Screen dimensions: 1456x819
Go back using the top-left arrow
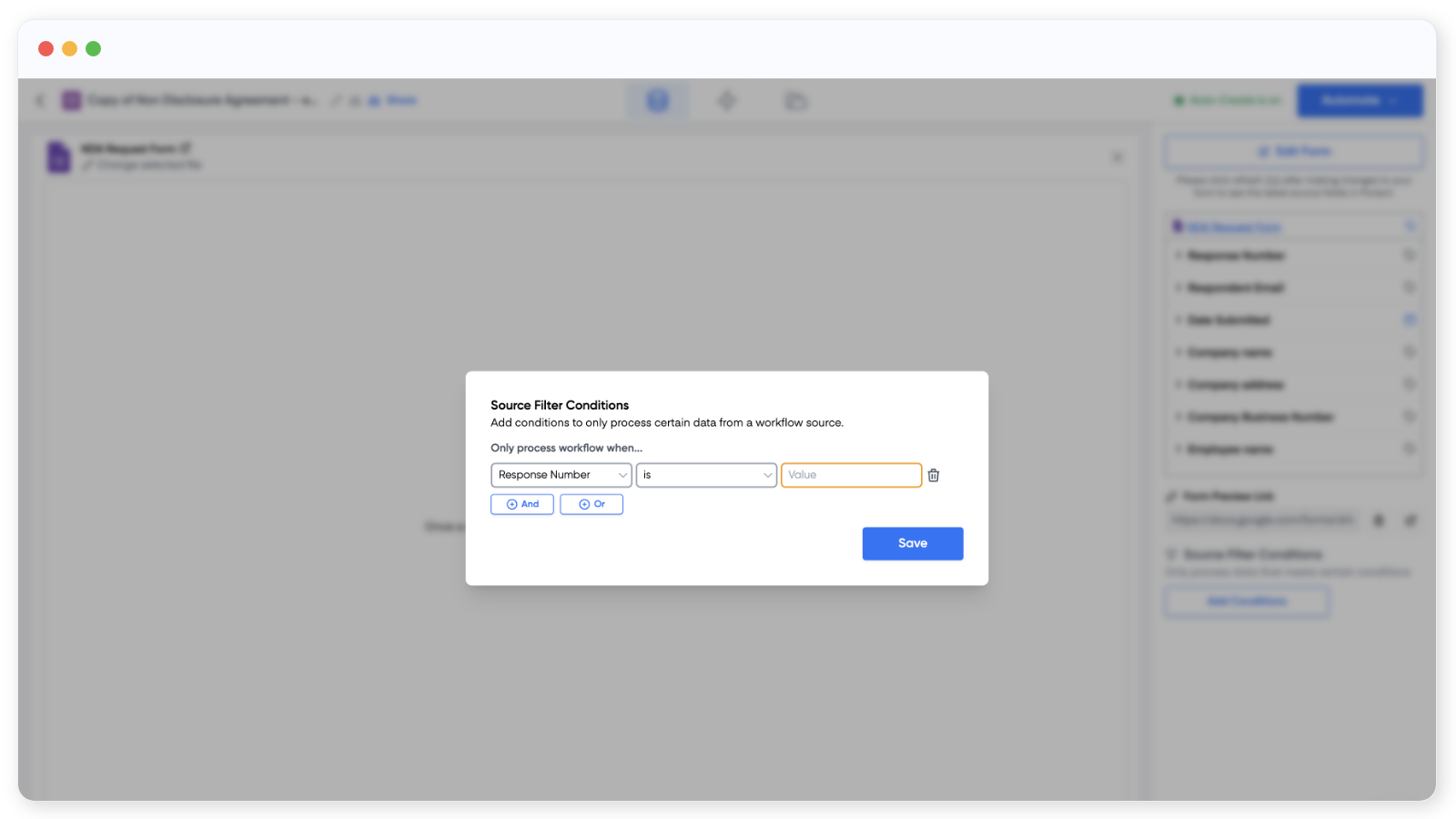click(x=40, y=100)
